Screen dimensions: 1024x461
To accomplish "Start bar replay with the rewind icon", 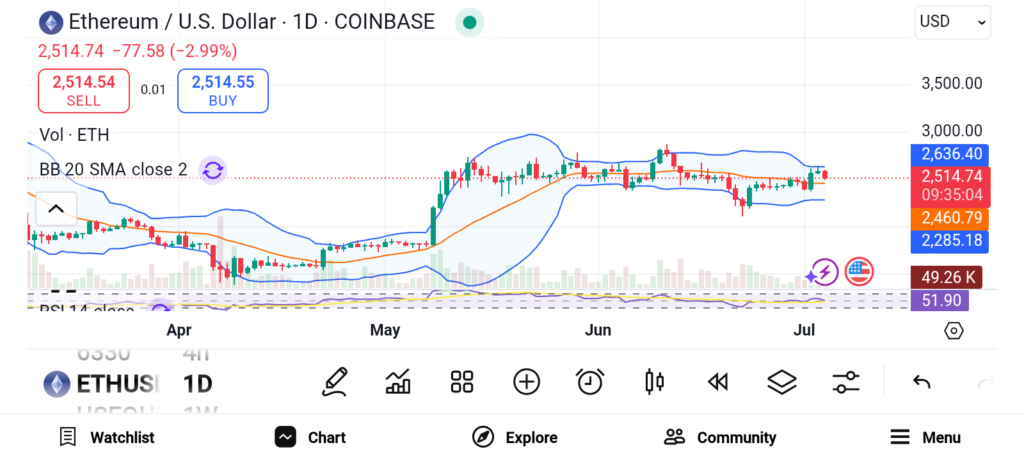I will pyautogui.click(x=717, y=381).
